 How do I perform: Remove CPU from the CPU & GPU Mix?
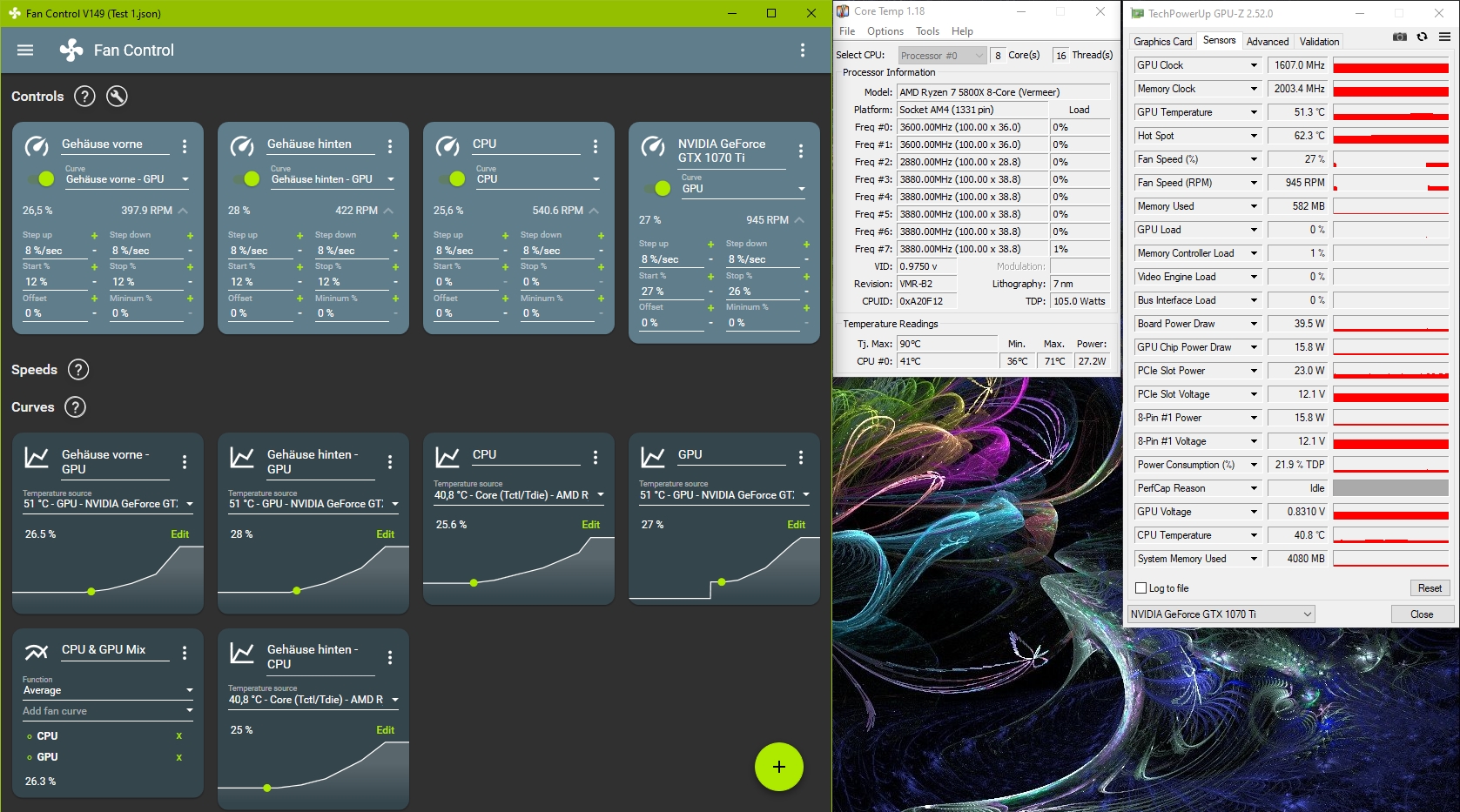tap(179, 736)
